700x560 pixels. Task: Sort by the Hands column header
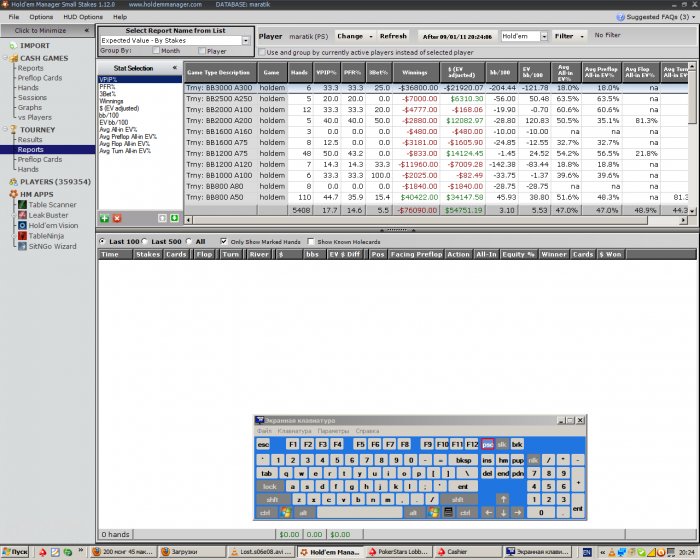(299, 72)
